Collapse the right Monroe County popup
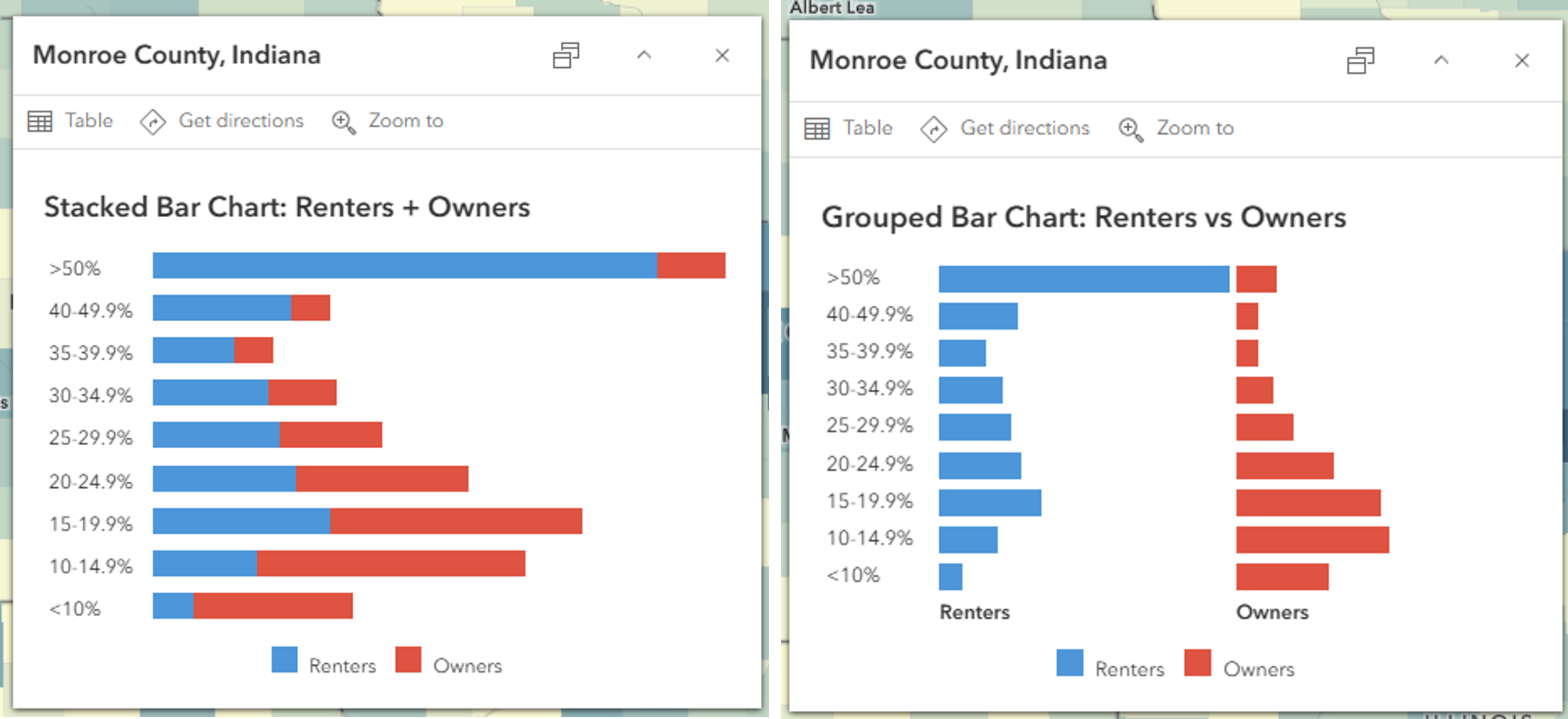Screen dimensions: 1568x719 (x=1441, y=60)
